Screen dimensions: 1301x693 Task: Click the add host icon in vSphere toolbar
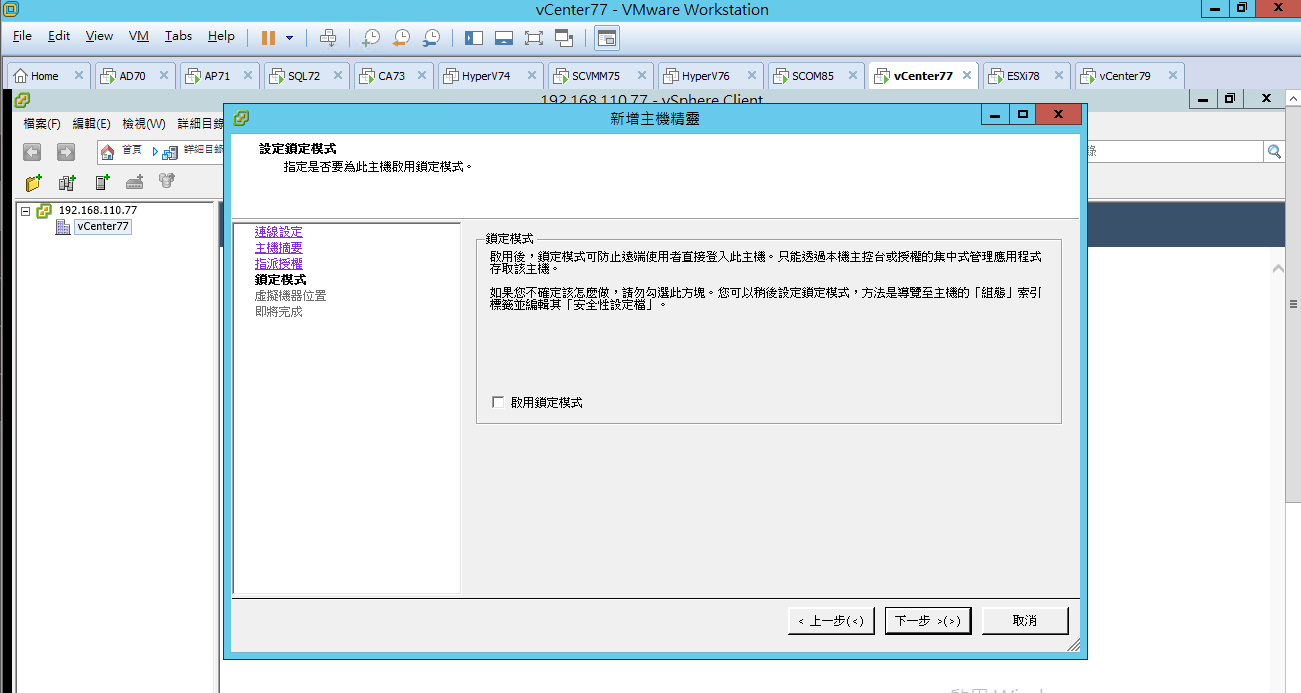click(x=102, y=182)
